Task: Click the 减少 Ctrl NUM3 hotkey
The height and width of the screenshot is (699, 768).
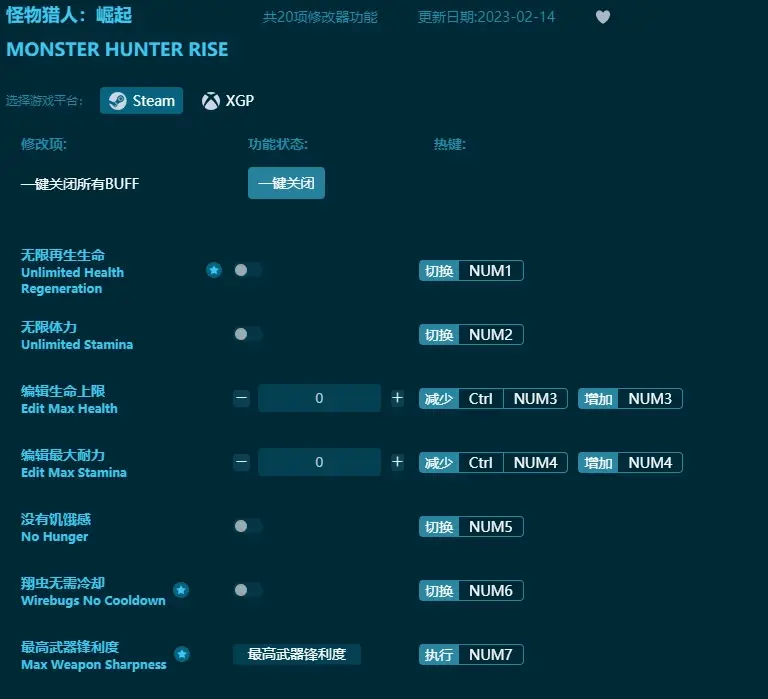Action: (x=493, y=399)
